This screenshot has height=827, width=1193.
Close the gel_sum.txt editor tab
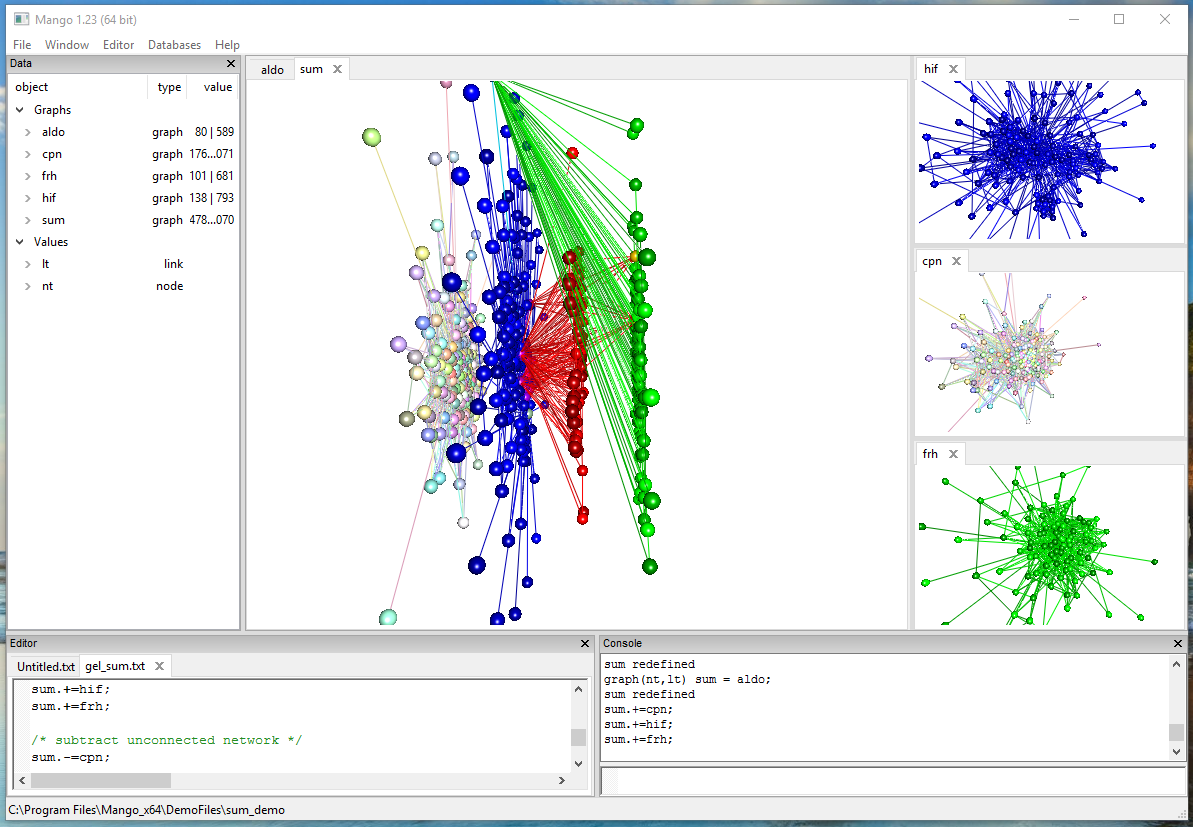pos(158,666)
